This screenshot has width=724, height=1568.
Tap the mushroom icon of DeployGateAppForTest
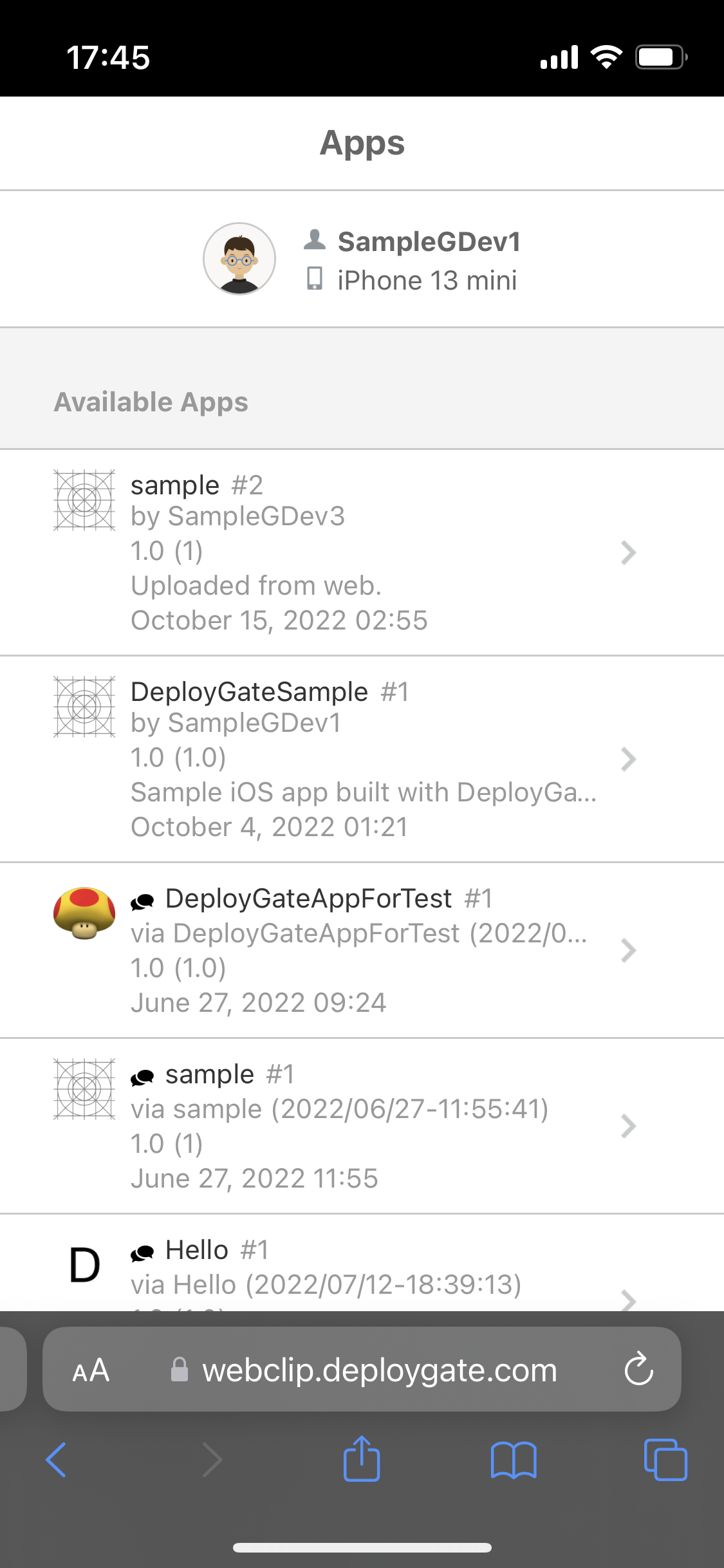point(84,913)
